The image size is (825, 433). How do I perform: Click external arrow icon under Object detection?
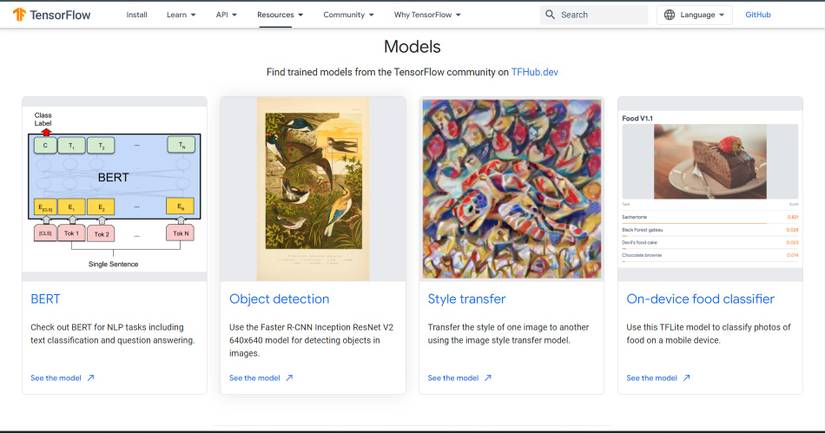(289, 378)
